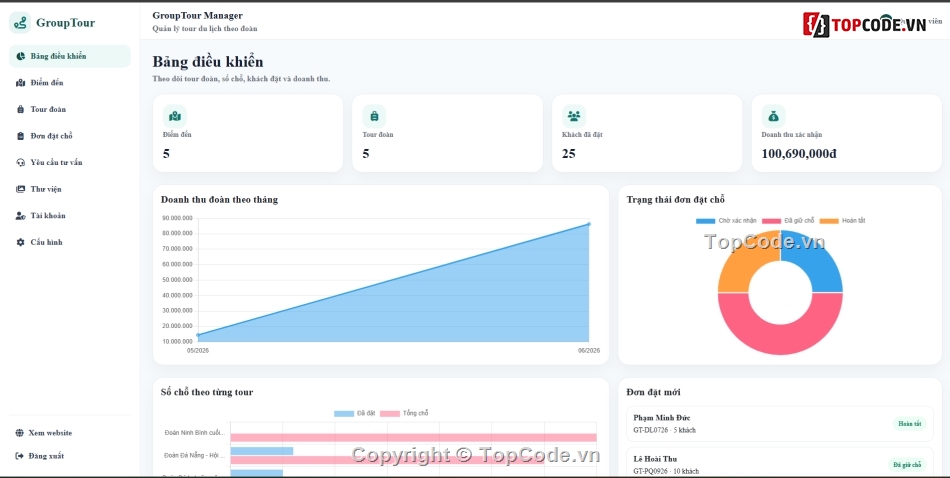This screenshot has height=478, width=950.
Task: Click the Tổng chỗ pink legend swatch
Action: click(x=390, y=414)
